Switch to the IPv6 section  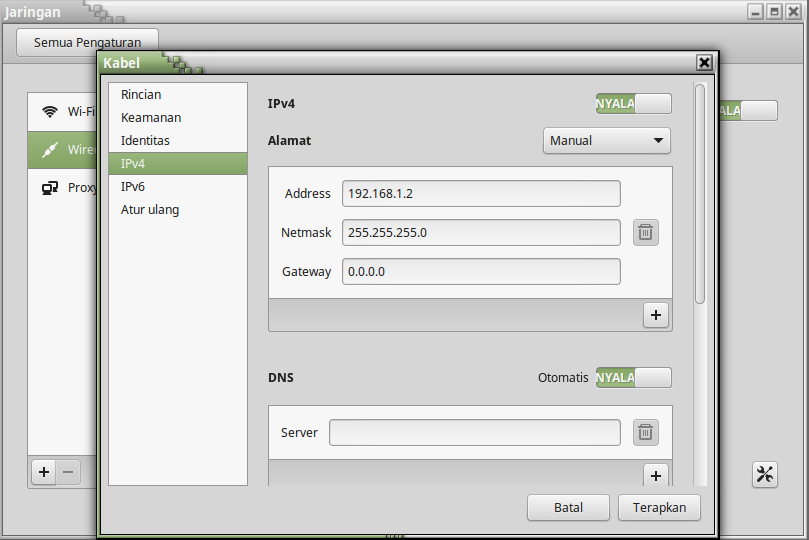(133, 187)
